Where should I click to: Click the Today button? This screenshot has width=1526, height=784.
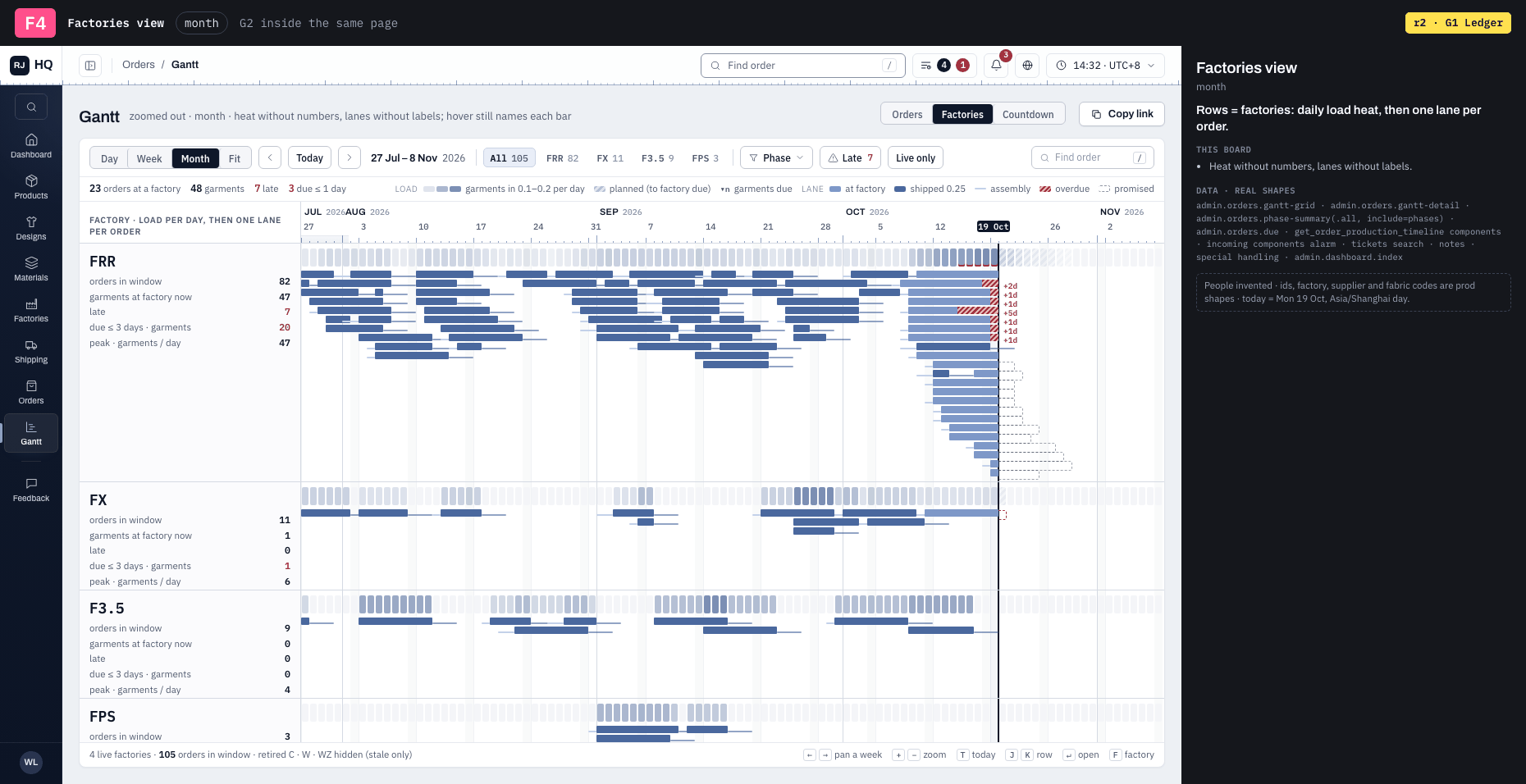[309, 157]
